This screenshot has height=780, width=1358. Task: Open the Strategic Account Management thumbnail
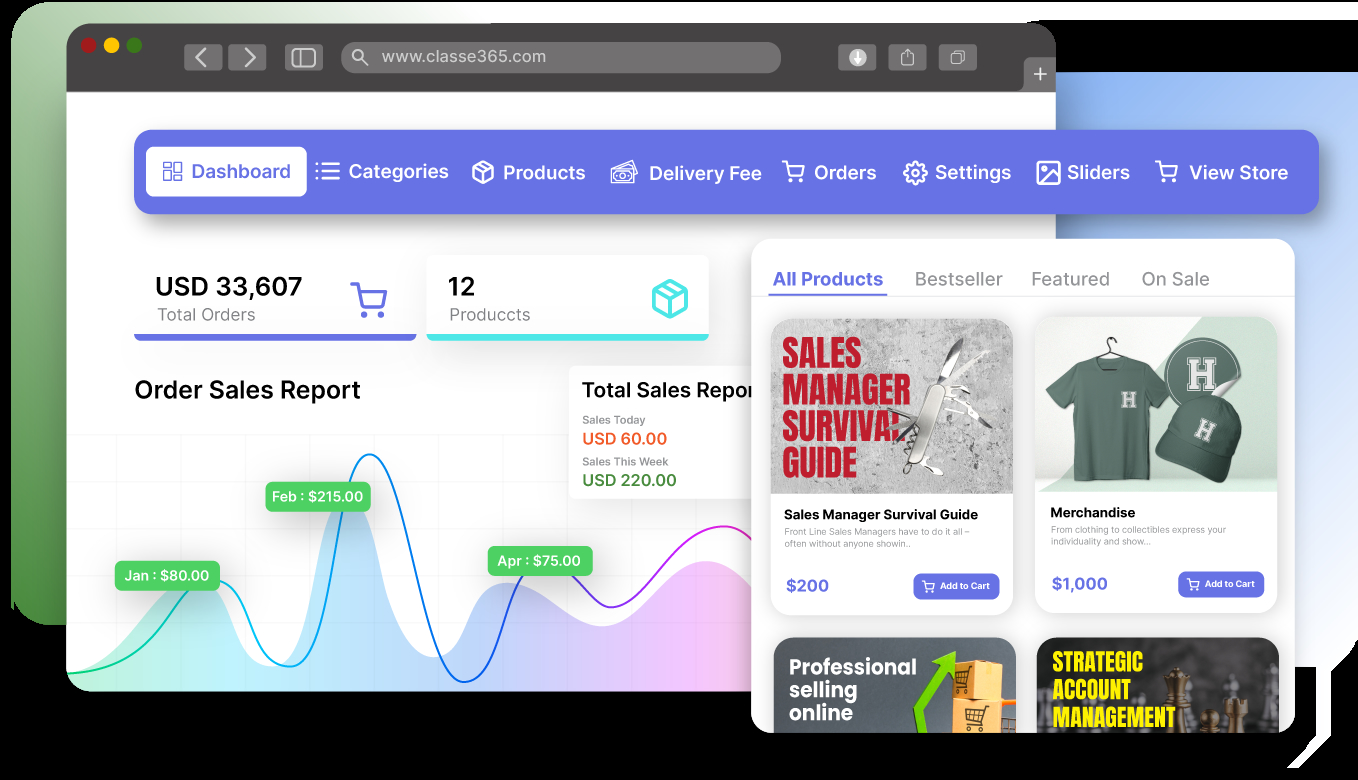coord(1157,685)
